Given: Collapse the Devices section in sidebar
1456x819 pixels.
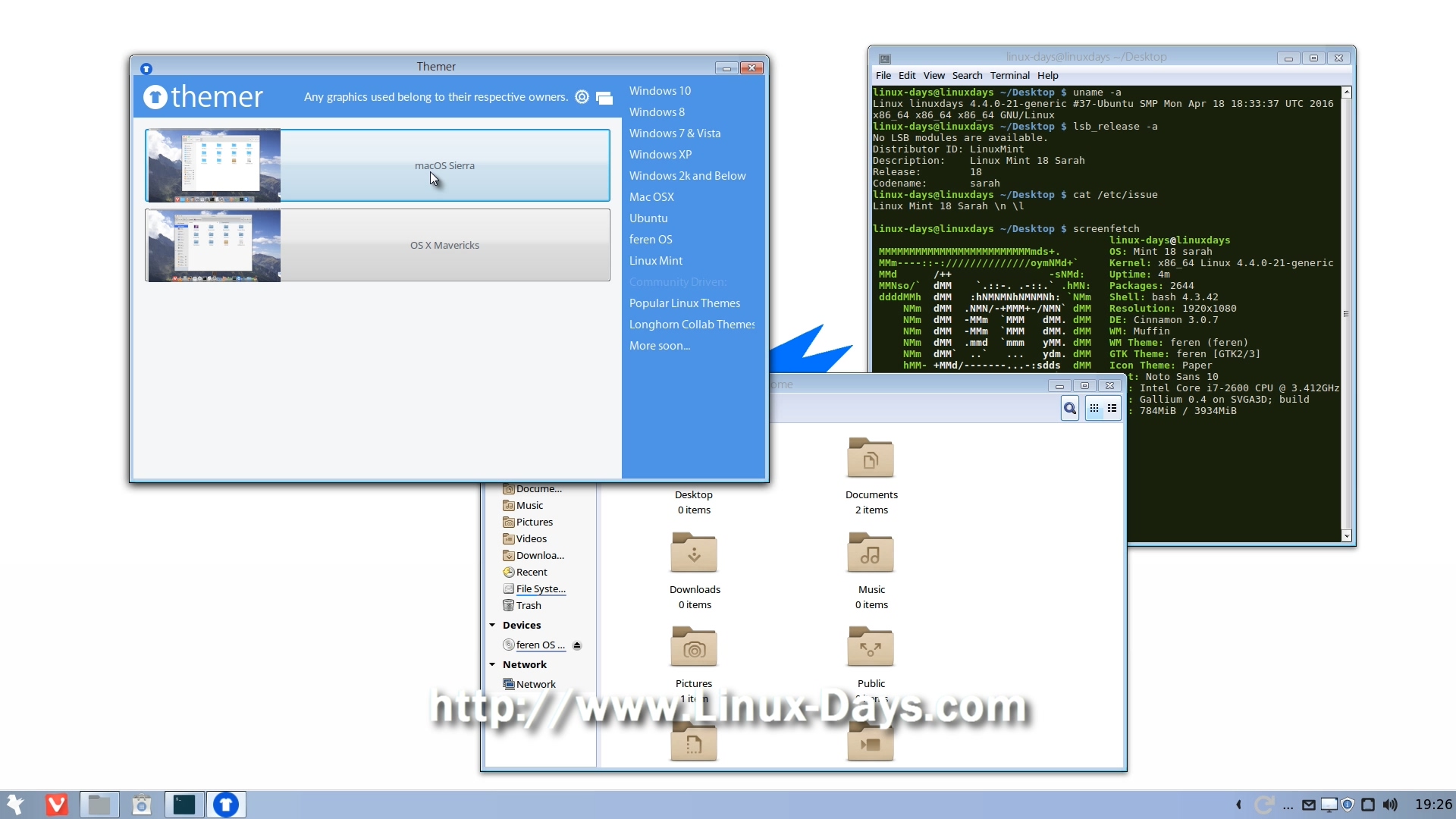Looking at the screenshot, I should click(492, 626).
